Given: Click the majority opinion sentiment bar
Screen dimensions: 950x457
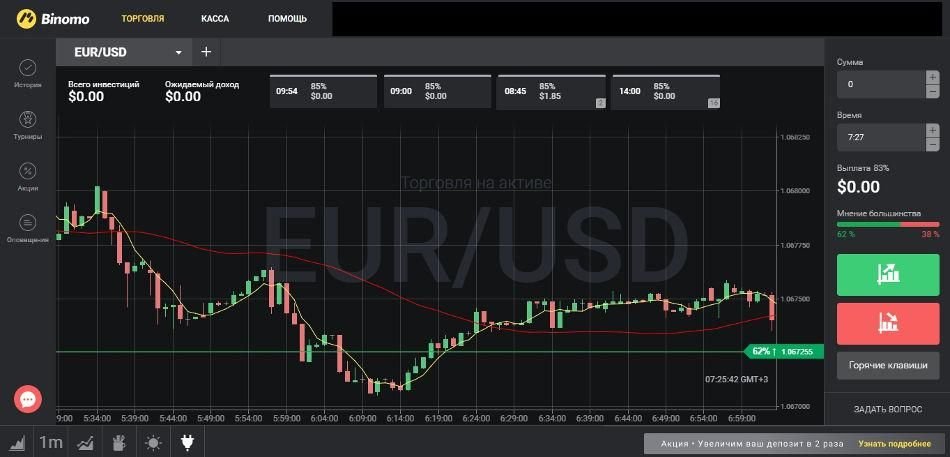Looking at the screenshot, I should (888, 224).
